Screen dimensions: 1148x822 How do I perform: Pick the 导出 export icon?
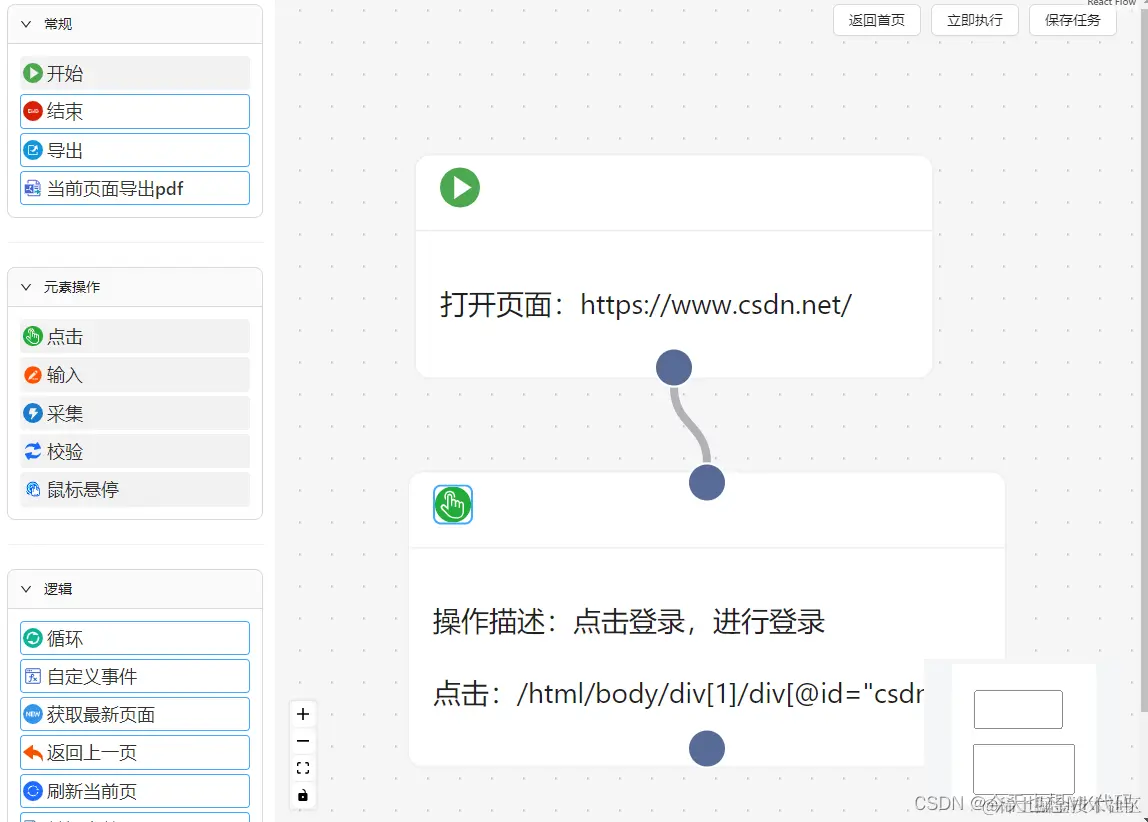[32, 150]
